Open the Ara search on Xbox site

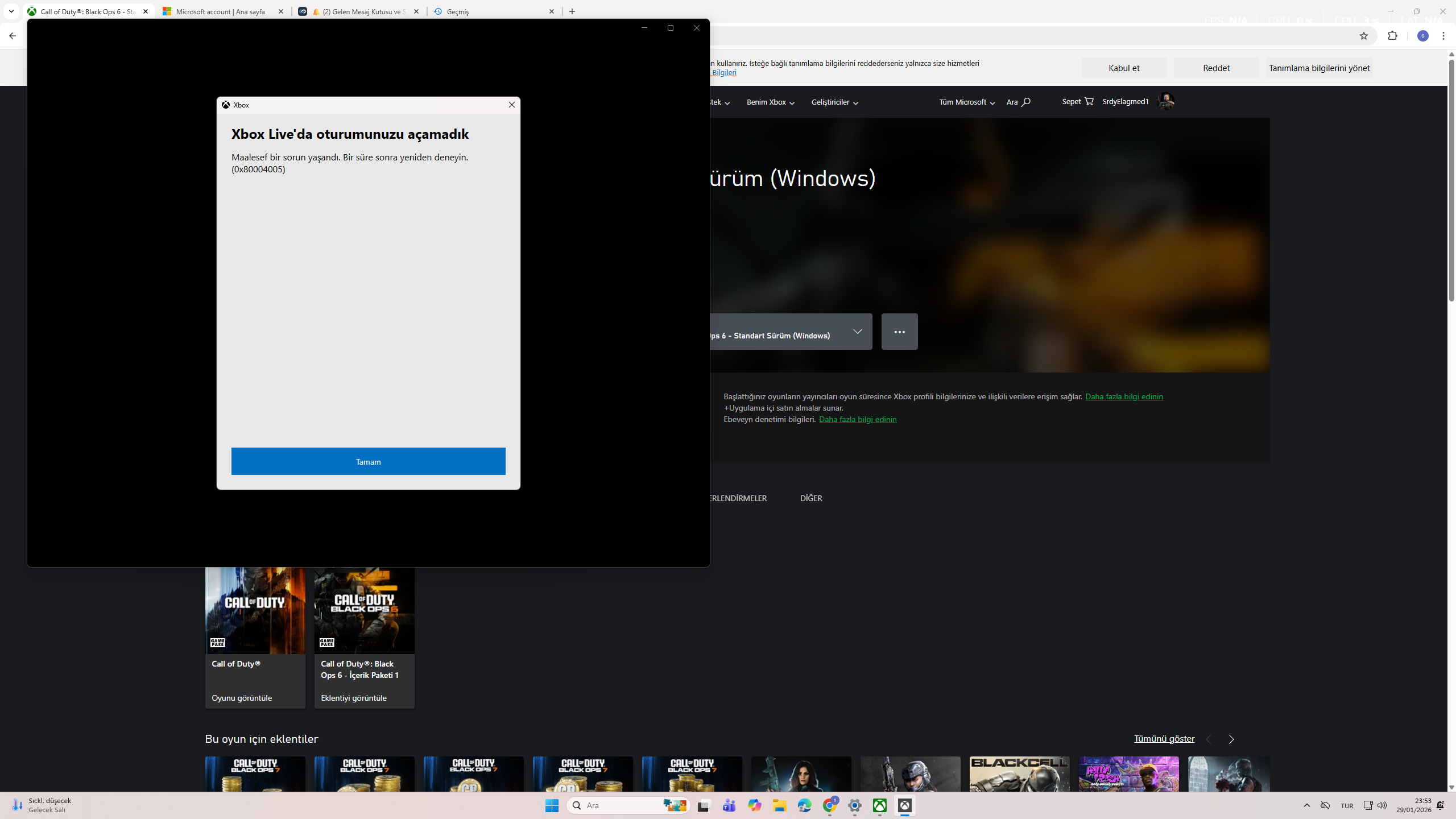(1019, 102)
